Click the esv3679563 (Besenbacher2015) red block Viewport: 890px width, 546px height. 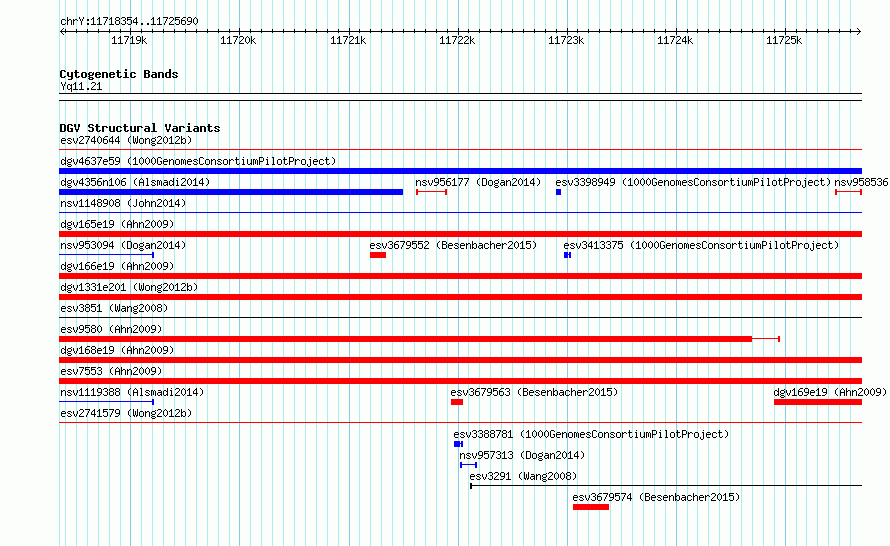457,402
